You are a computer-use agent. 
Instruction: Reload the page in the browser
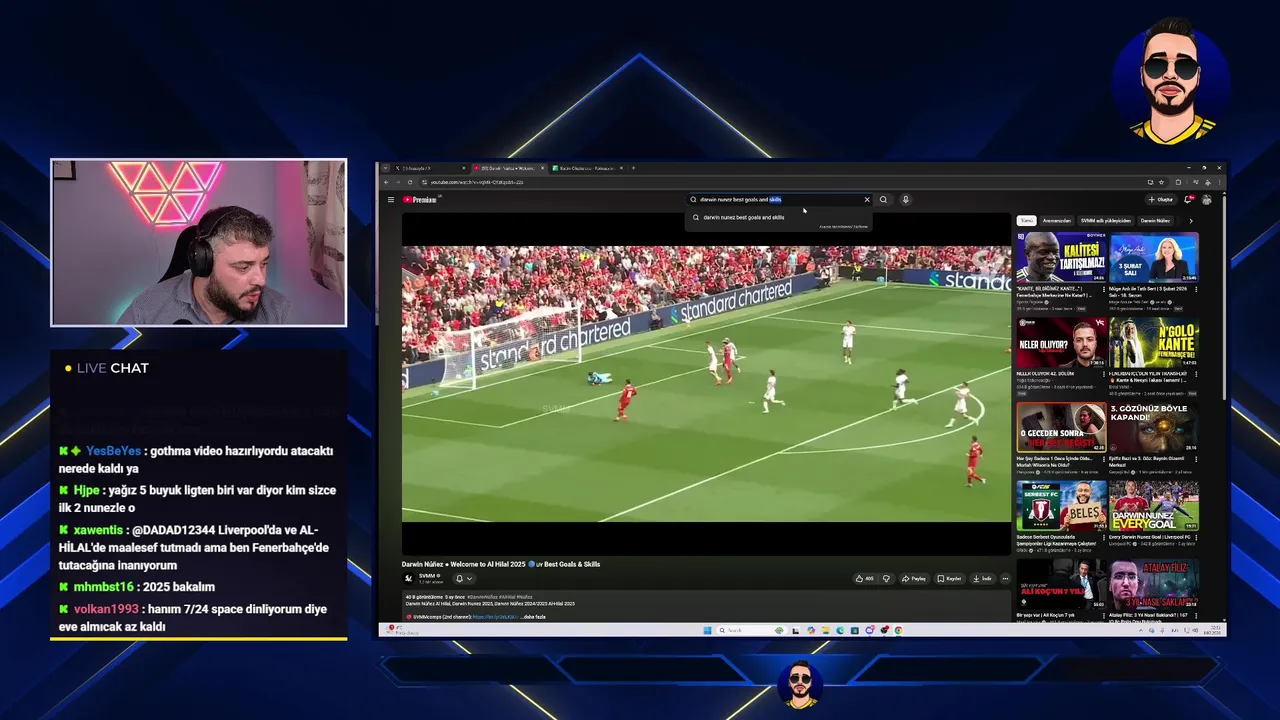(410, 182)
